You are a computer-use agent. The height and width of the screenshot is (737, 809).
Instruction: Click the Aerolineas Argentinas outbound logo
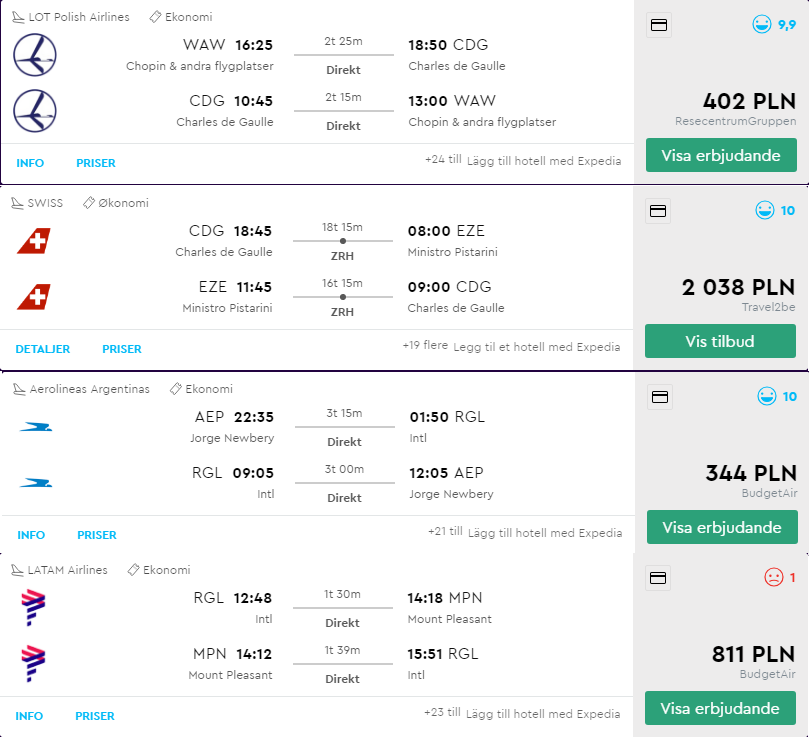[36, 427]
